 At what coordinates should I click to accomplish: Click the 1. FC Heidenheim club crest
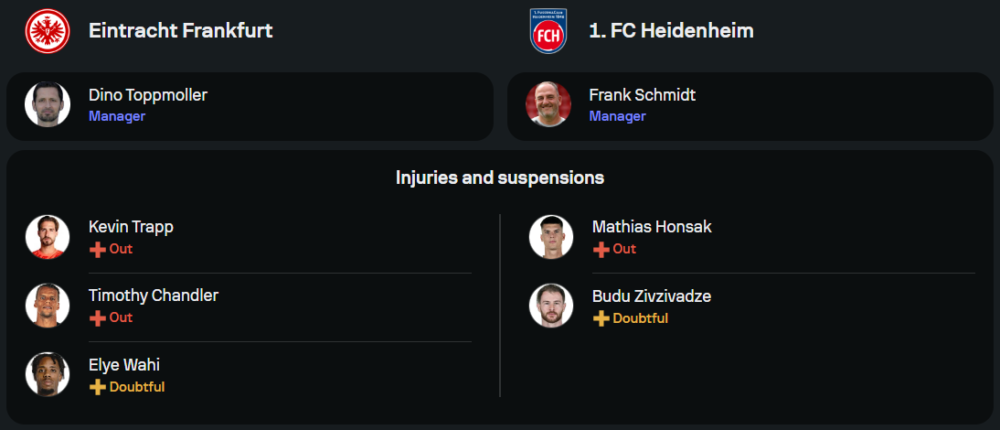pyautogui.click(x=548, y=31)
